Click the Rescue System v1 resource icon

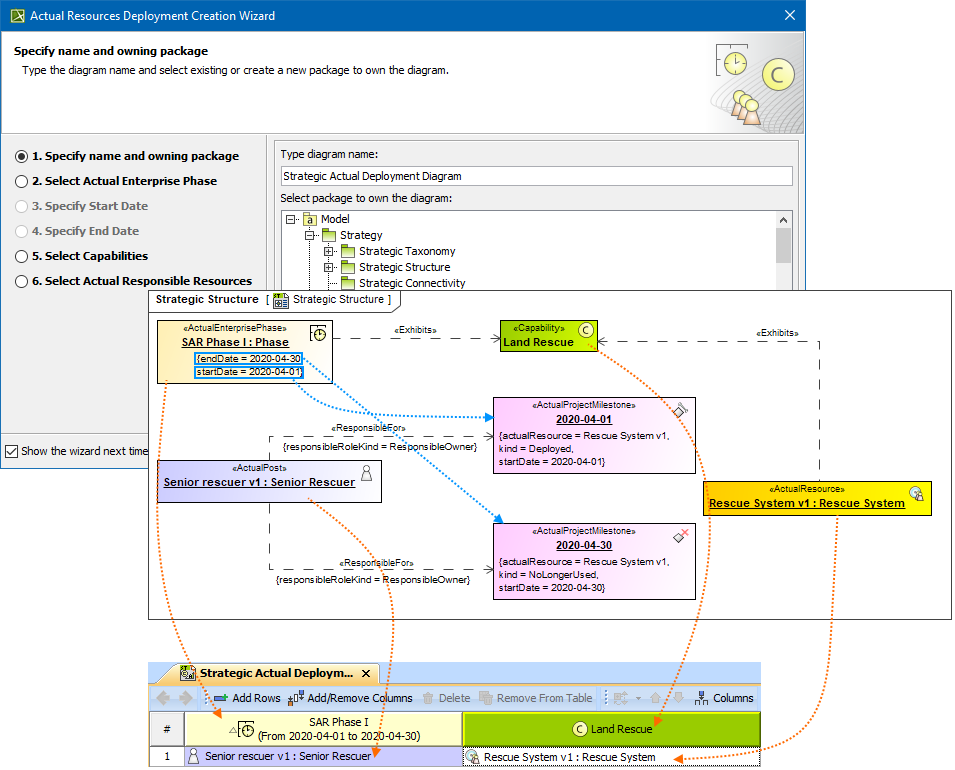916,493
